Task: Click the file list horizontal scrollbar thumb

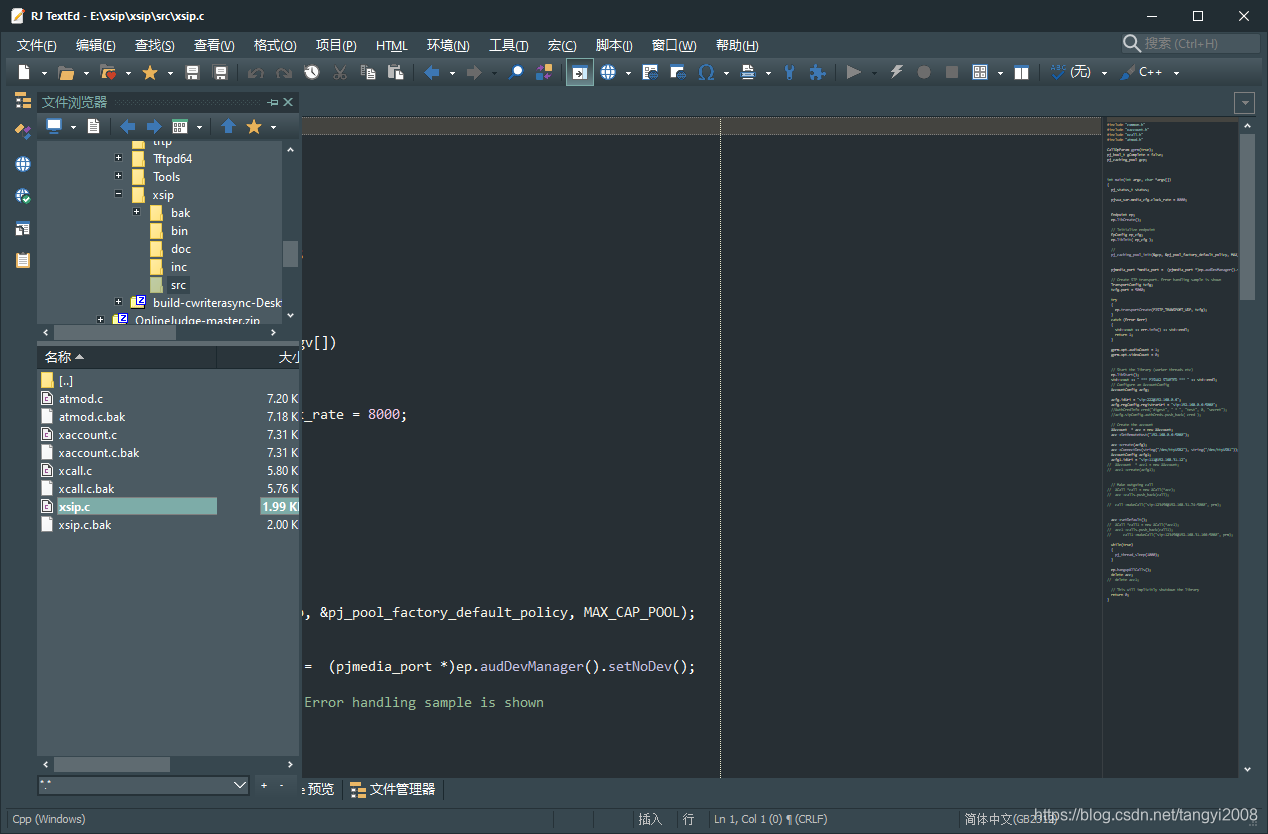Action: tap(110, 764)
